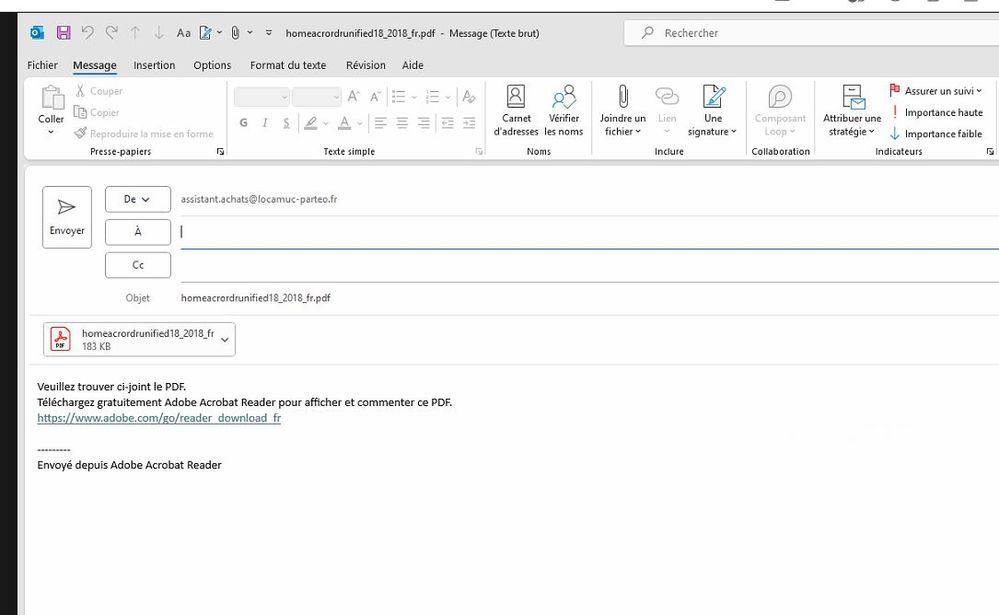Open font color dropdown arrow
The image size is (999, 615).
click(359, 123)
